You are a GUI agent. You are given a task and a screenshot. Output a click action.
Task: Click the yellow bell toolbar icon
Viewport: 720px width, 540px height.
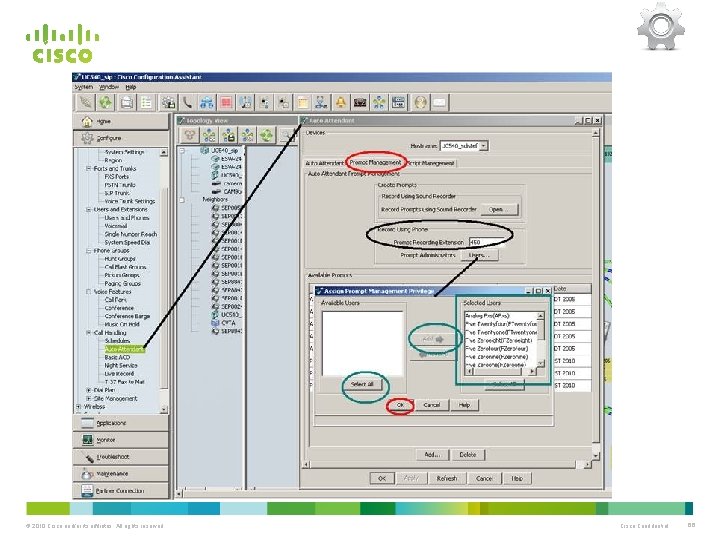[340, 102]
